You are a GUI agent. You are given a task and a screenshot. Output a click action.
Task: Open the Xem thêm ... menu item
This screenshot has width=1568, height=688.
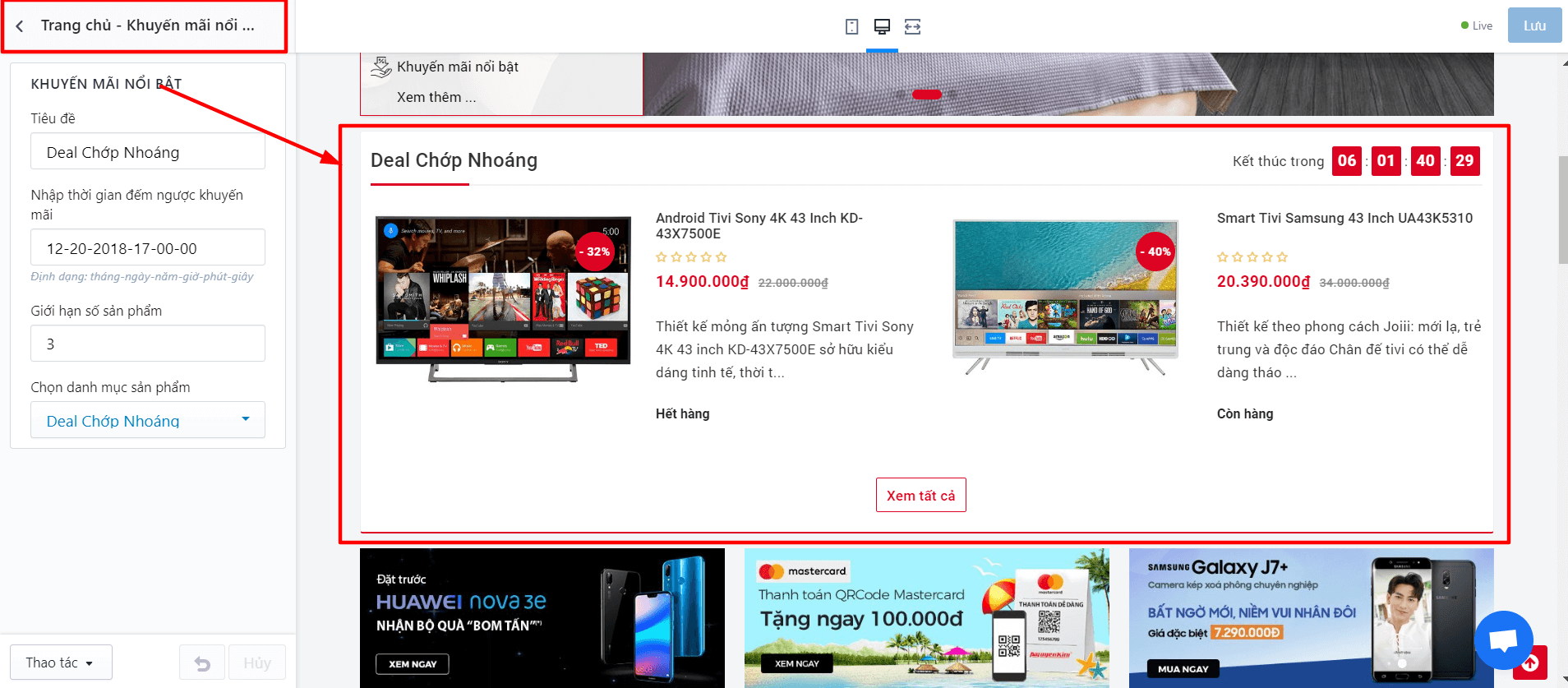(436, 97)
